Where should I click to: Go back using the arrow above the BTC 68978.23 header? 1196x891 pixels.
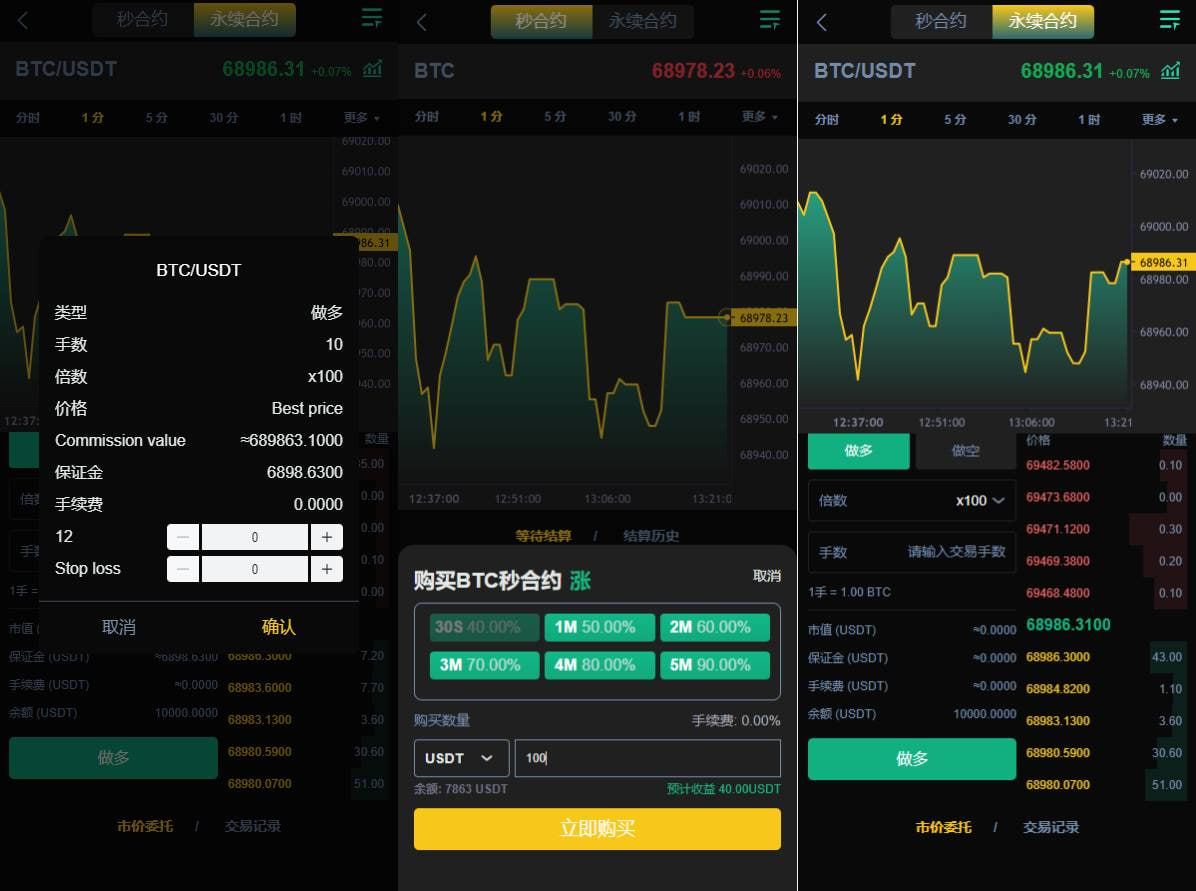[x=422, y=22]
